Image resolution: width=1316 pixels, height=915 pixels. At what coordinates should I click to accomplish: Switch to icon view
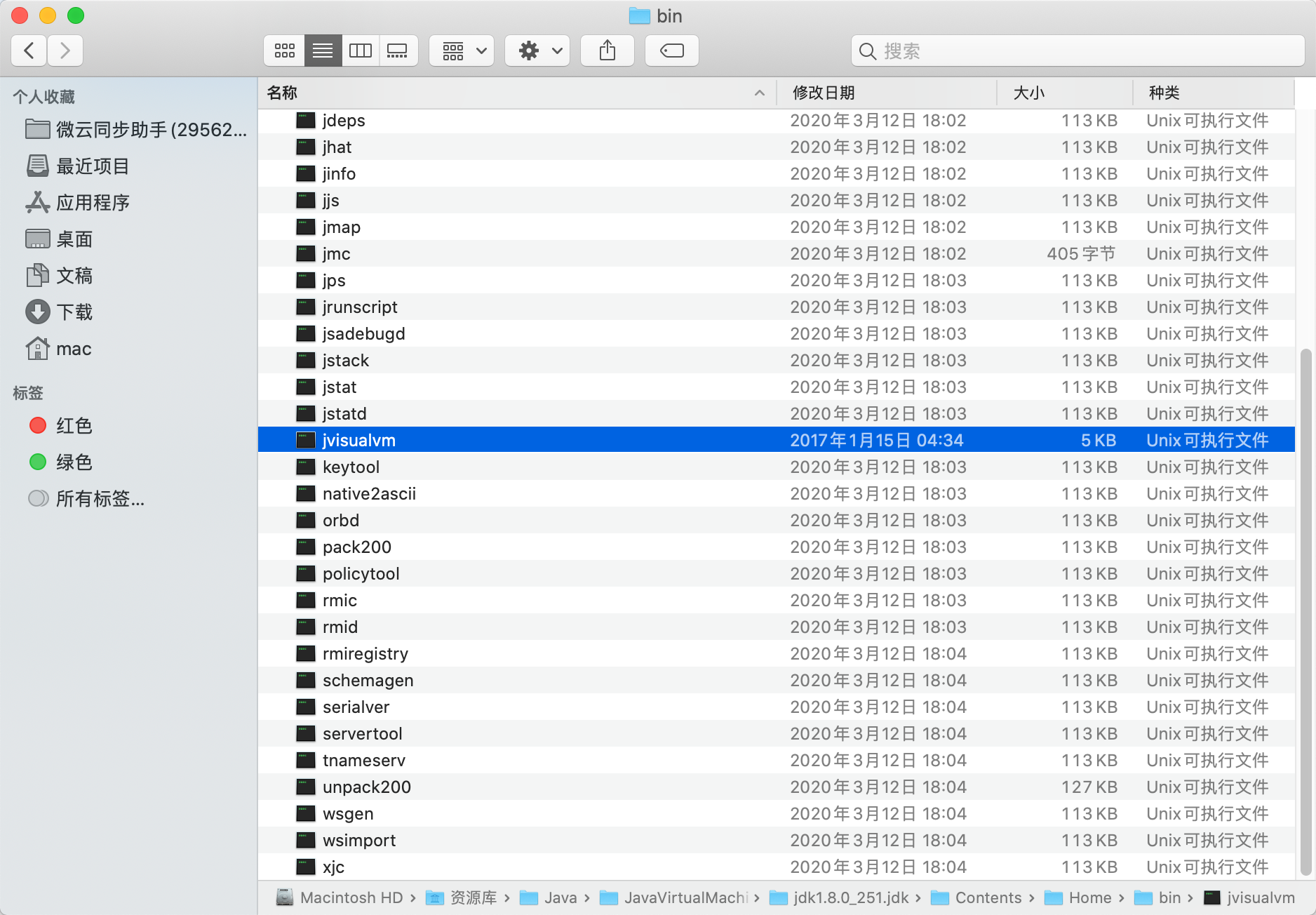284,51
